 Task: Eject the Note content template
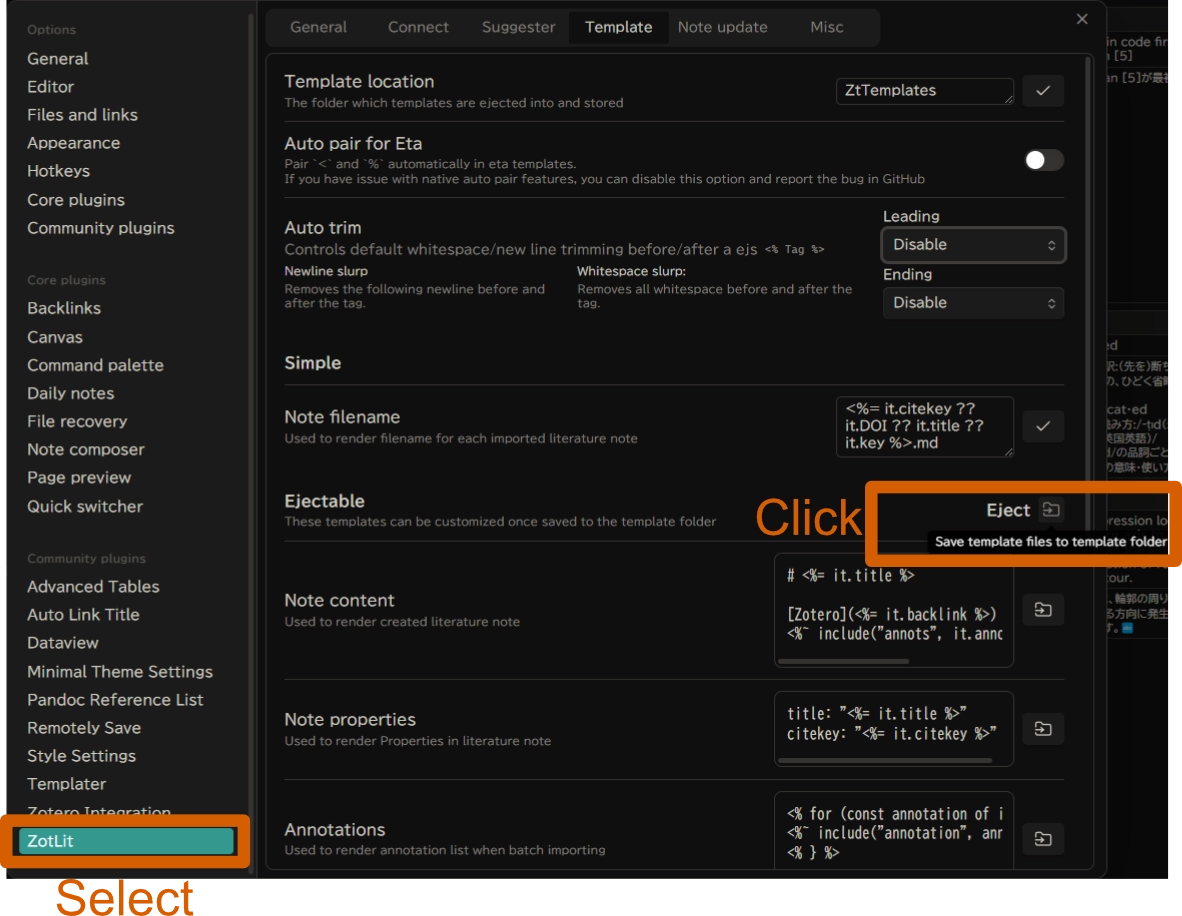[x=1043, y=610]
